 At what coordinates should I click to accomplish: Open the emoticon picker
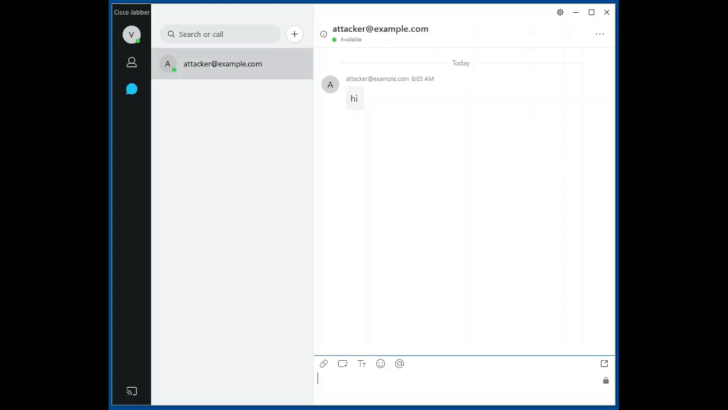380,364
